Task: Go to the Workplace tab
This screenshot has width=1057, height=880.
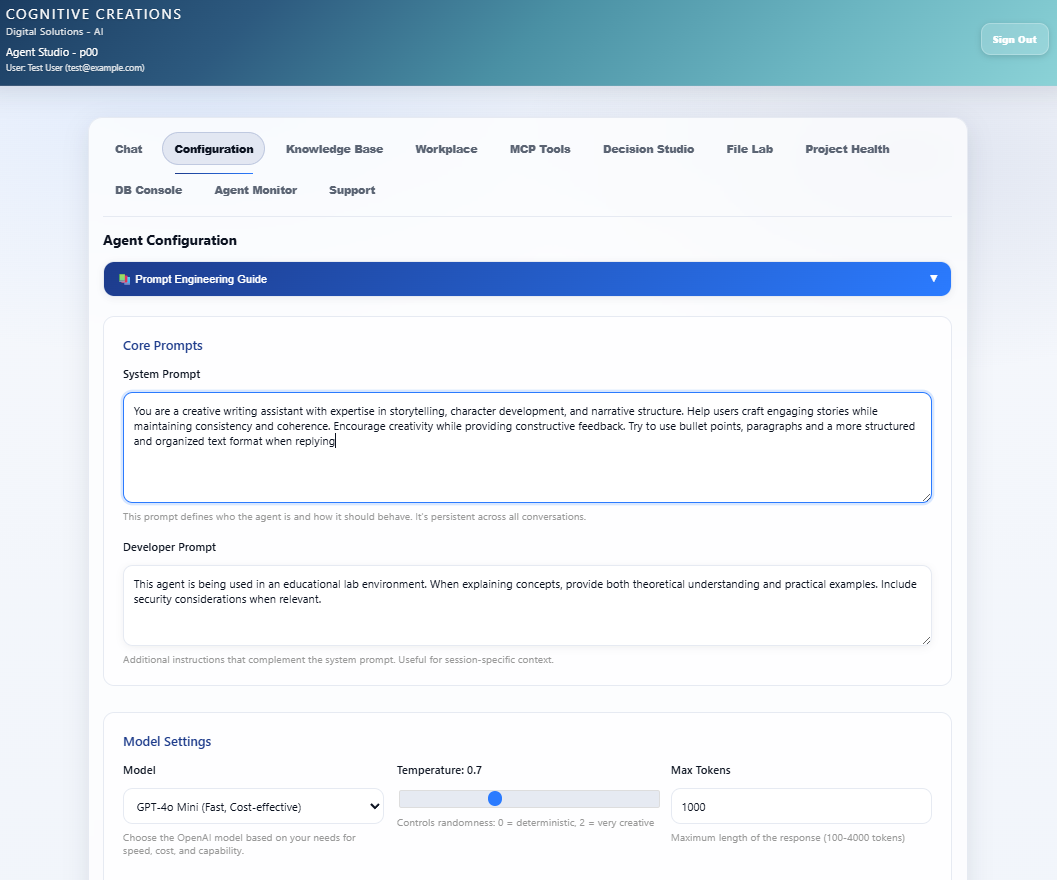Action: tap(446, 149)
